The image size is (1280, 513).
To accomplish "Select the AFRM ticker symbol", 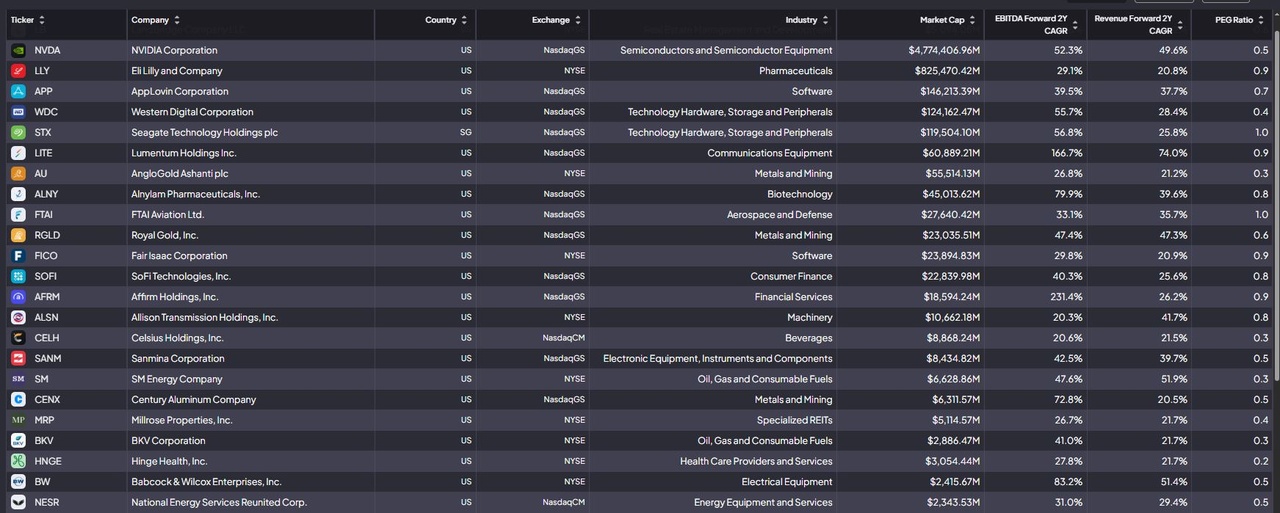I will pos(47,297).
